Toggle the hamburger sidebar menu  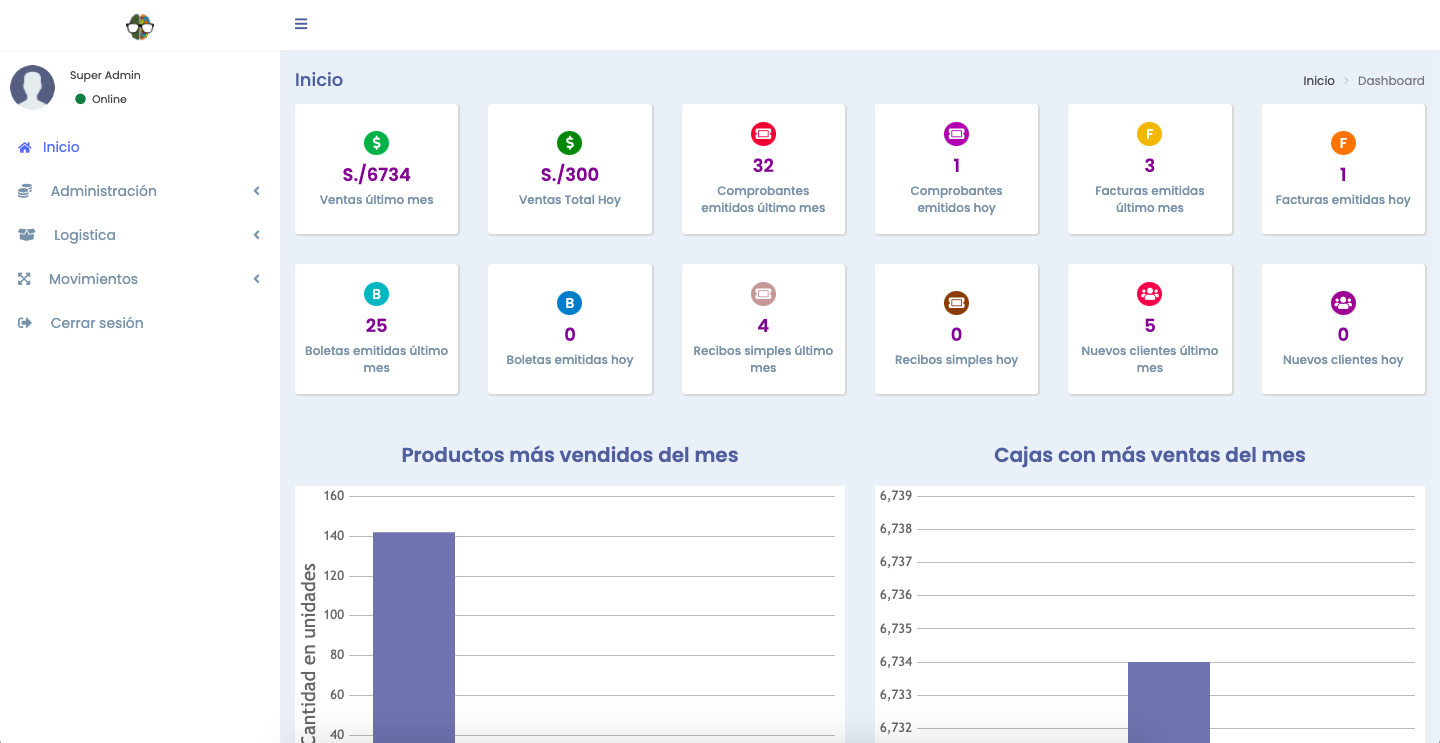pos(301,24)
